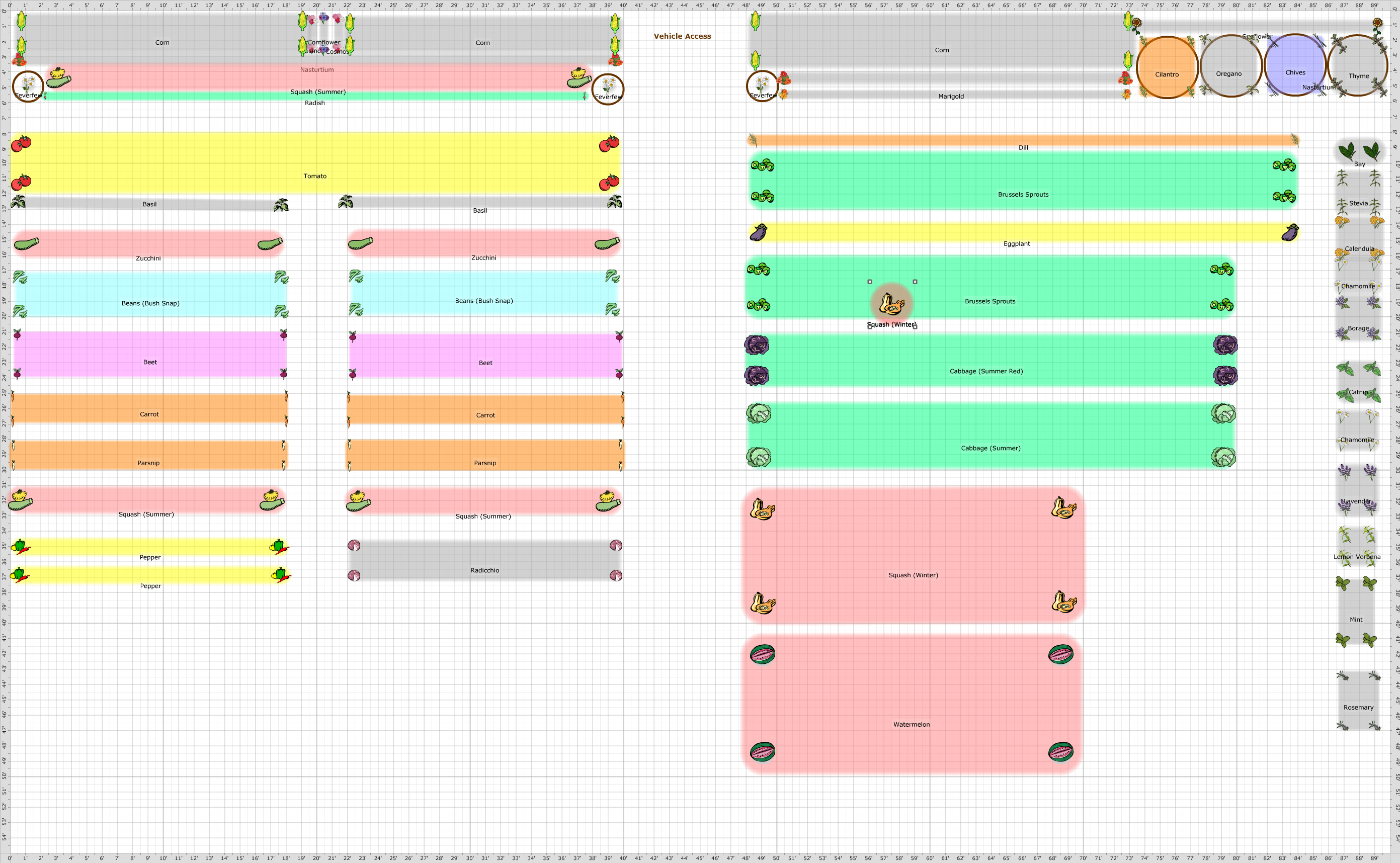Screen dimensions: 1400x863
Task: Select the eggplant icon at the row's left end
Action: pyautogui.click(x=758, y=232)
